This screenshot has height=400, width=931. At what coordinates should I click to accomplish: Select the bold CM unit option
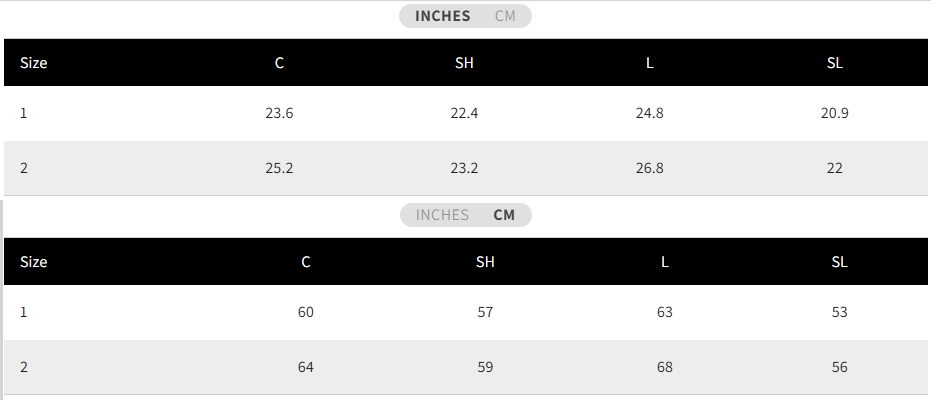(x=504, y=215)
